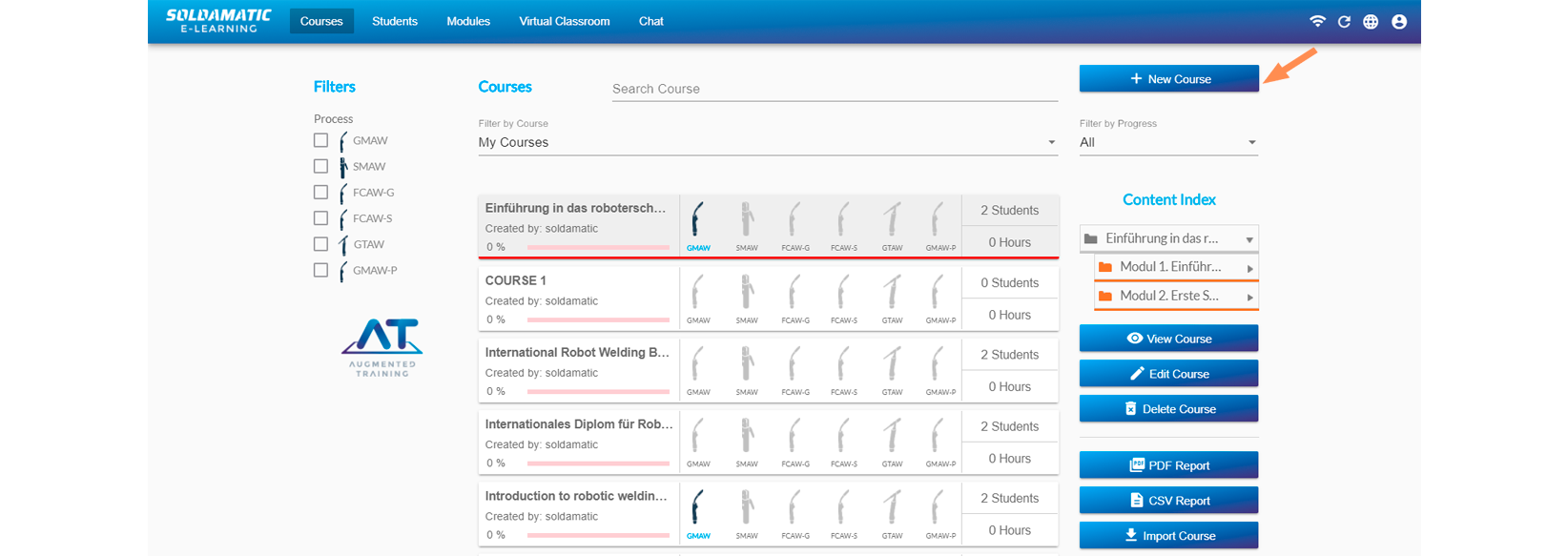Viewport: 1568px width, 556px height.
Task: Check the SMAW process filter
Action: coord(320,166)
